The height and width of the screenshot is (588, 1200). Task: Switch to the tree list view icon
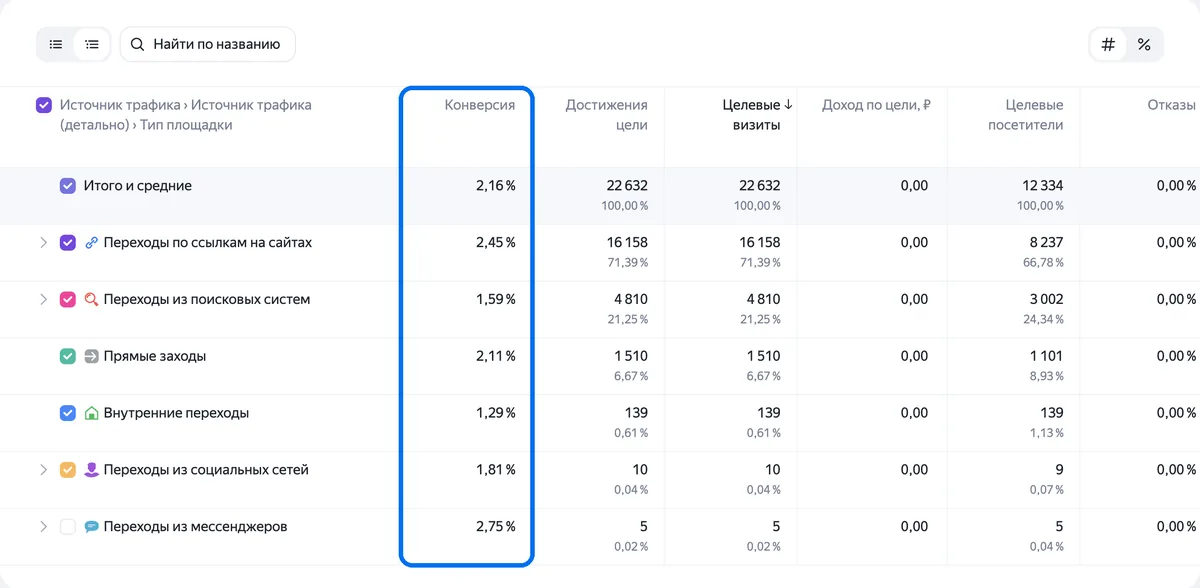click(x=92, y=44)
